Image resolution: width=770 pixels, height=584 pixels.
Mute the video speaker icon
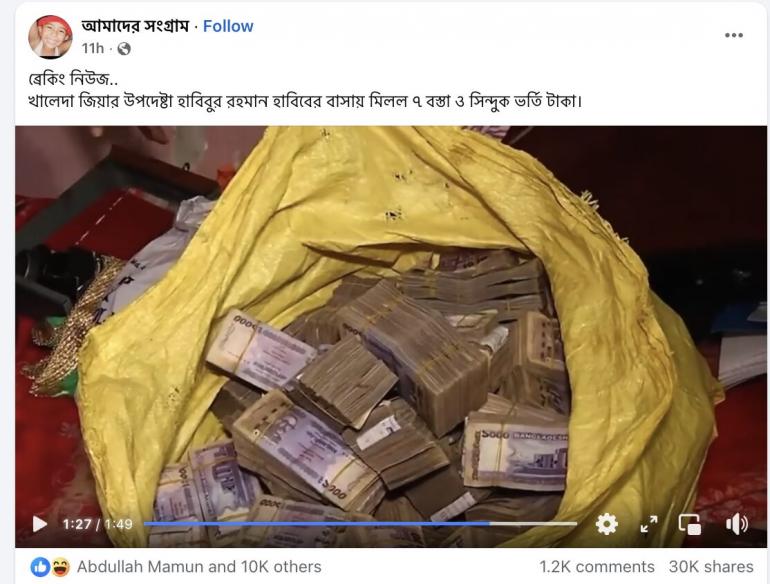[x=737, y=524]
